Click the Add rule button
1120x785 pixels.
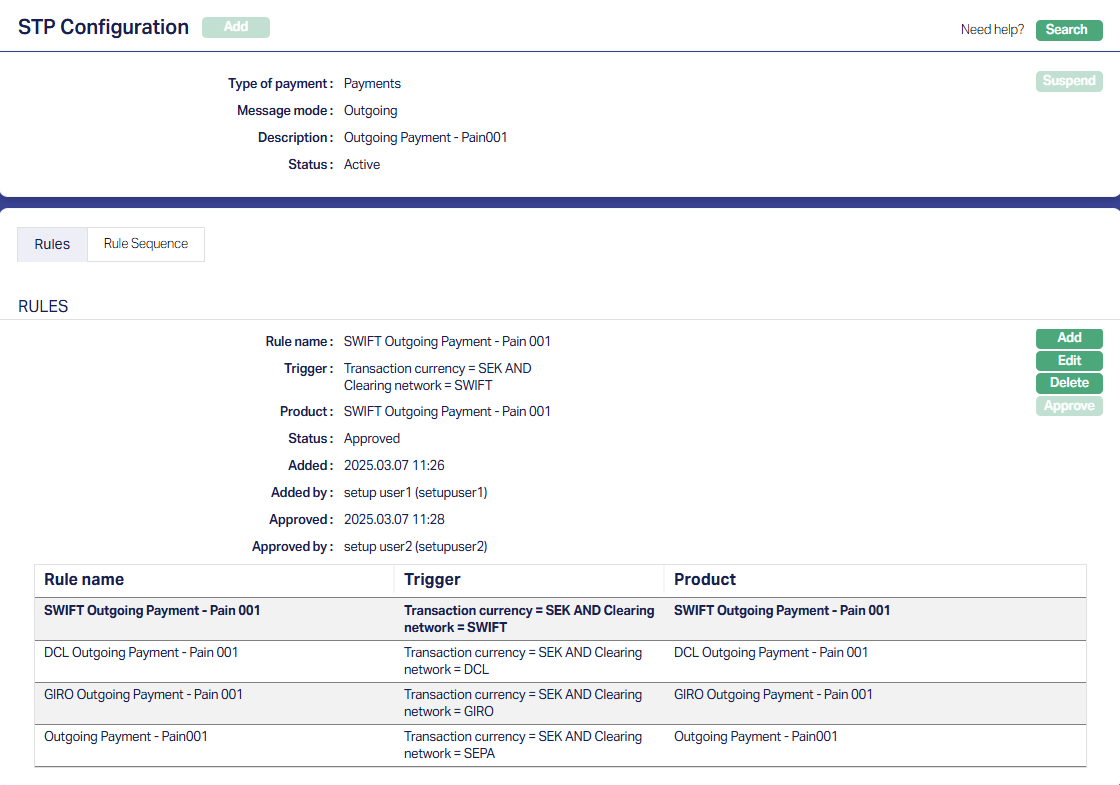(1069, 338)
